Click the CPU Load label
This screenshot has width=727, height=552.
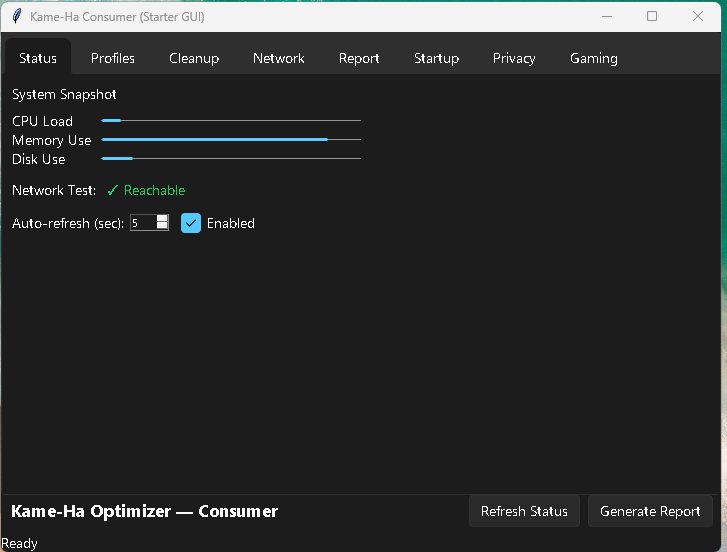pyautogui.click(x=42, y=121)
